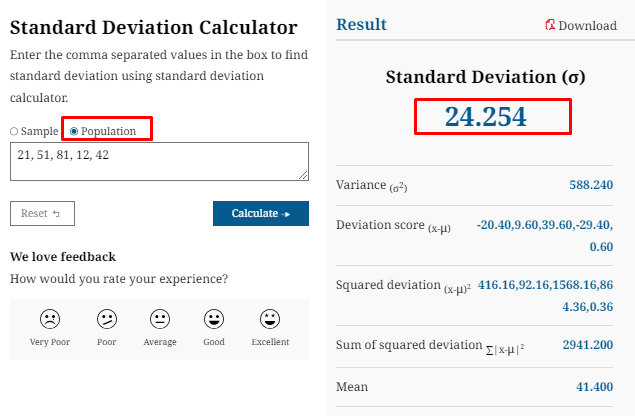Screen dimensions: 635x416
Task: Select the Sample radio button
Action: [14, 131]
